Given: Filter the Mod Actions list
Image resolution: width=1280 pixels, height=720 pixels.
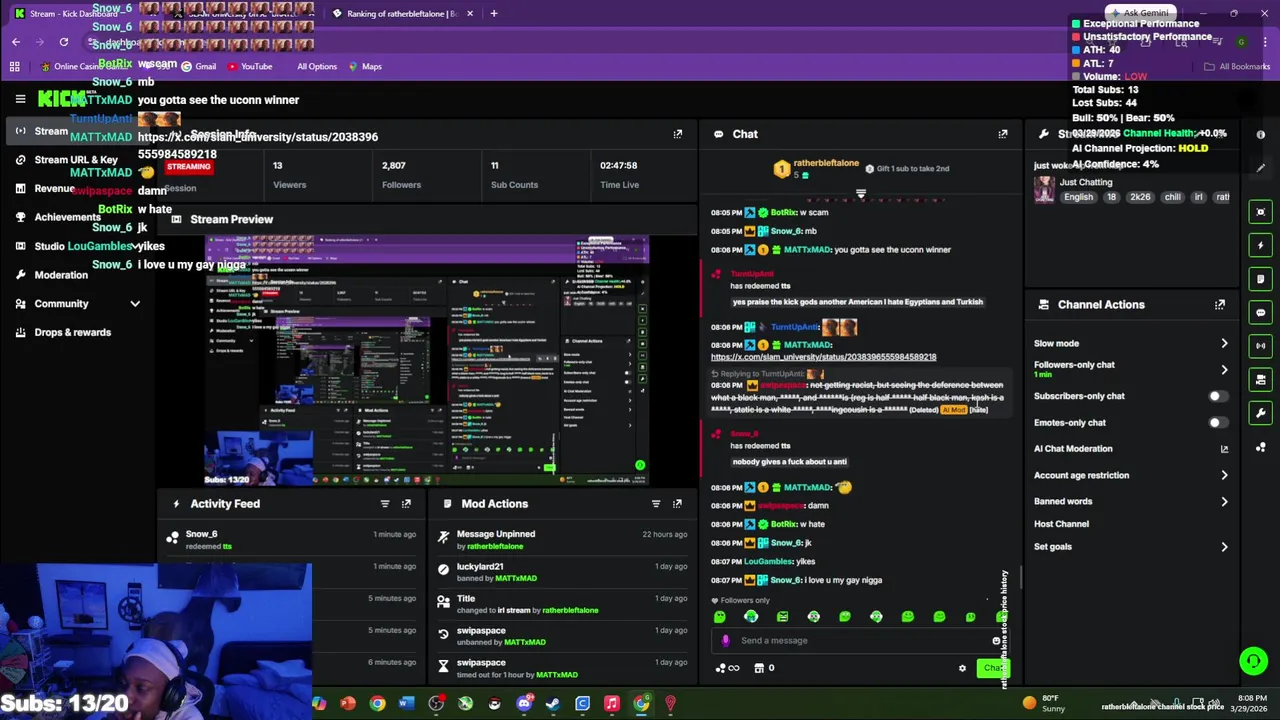Looking at the screenshot, I should 656,504.
